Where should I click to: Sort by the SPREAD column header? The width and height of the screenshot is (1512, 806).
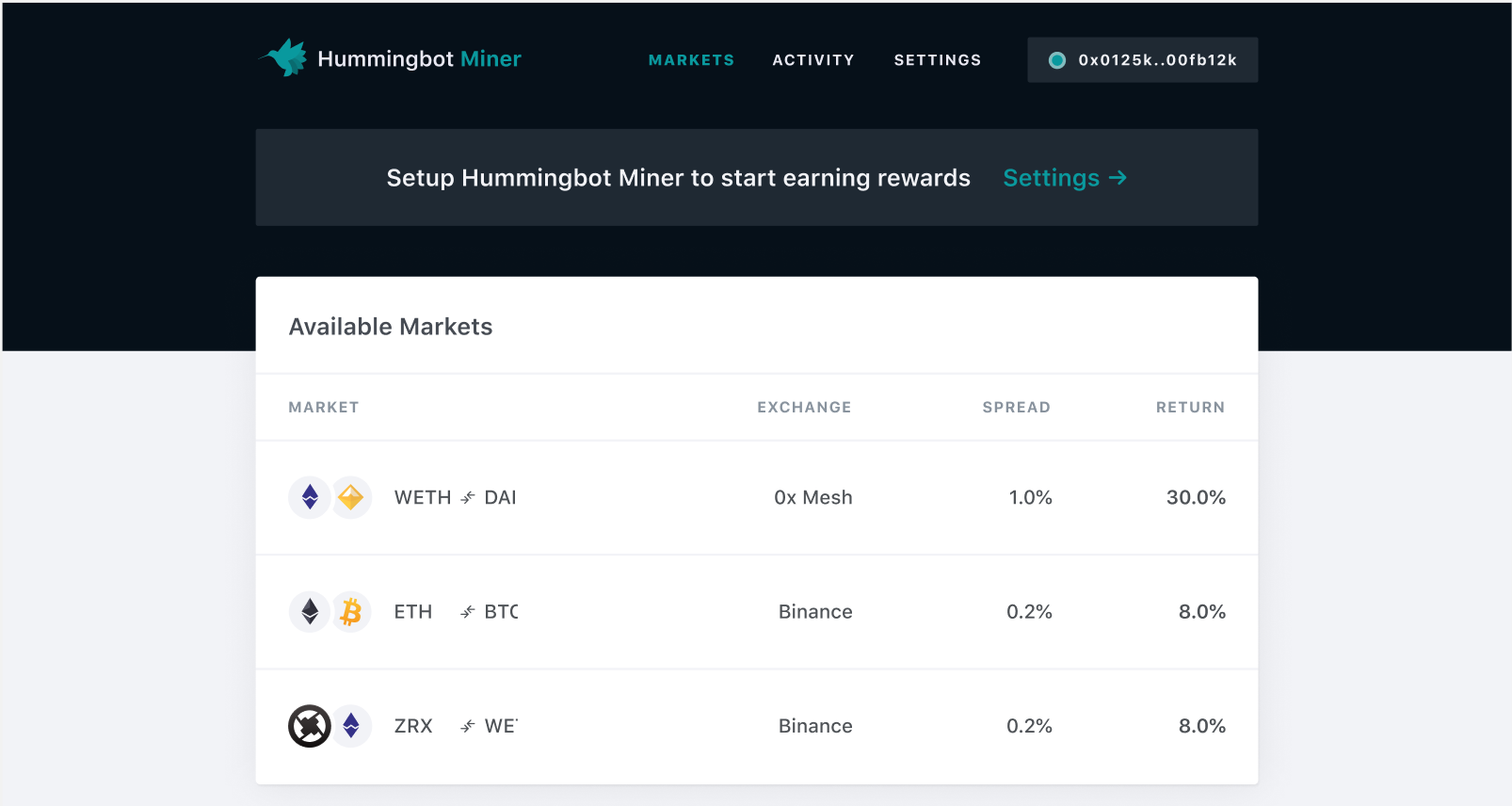[x=1016, y=408]
